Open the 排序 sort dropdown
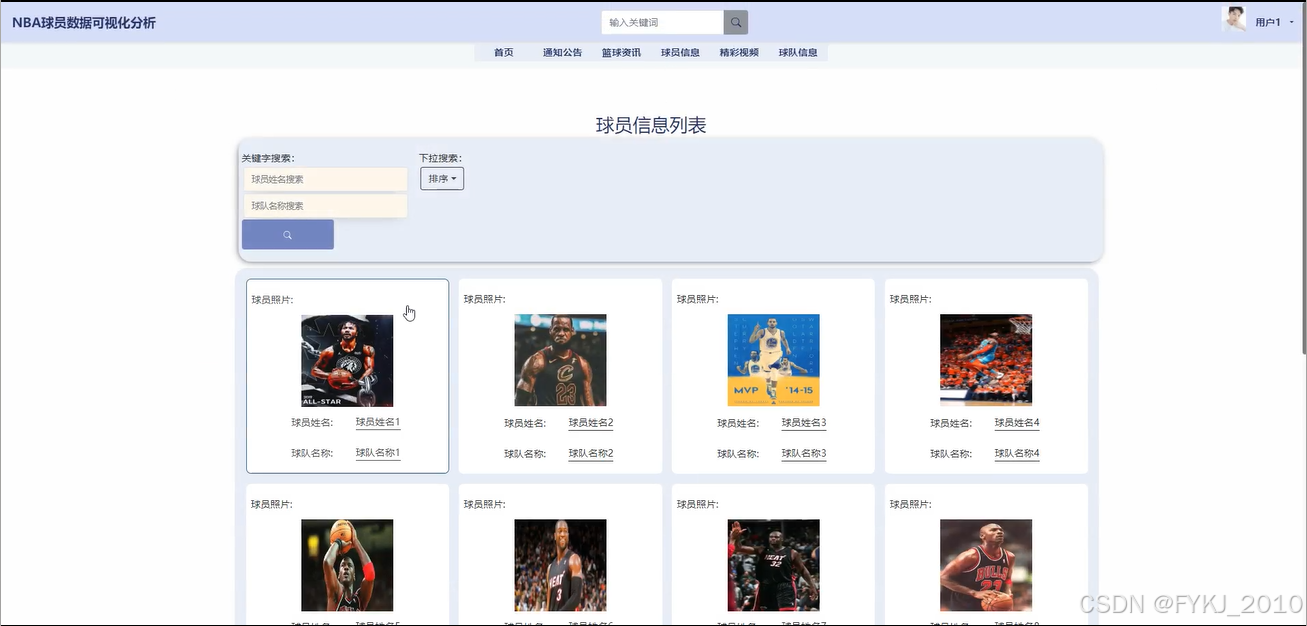1307x626 pixels. click(x=442, y=179)
